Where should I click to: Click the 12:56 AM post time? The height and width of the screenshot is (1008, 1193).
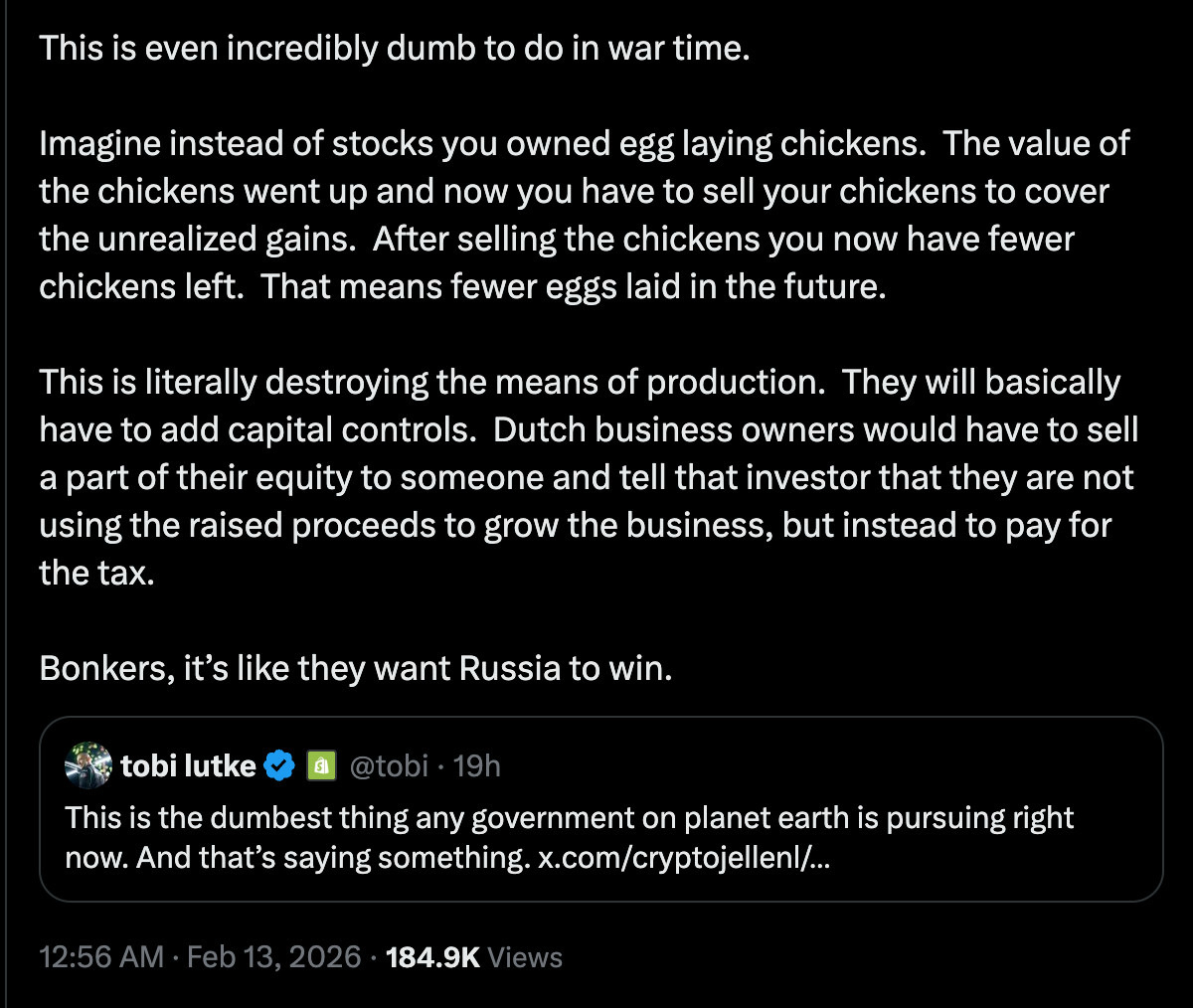[101, 957]
